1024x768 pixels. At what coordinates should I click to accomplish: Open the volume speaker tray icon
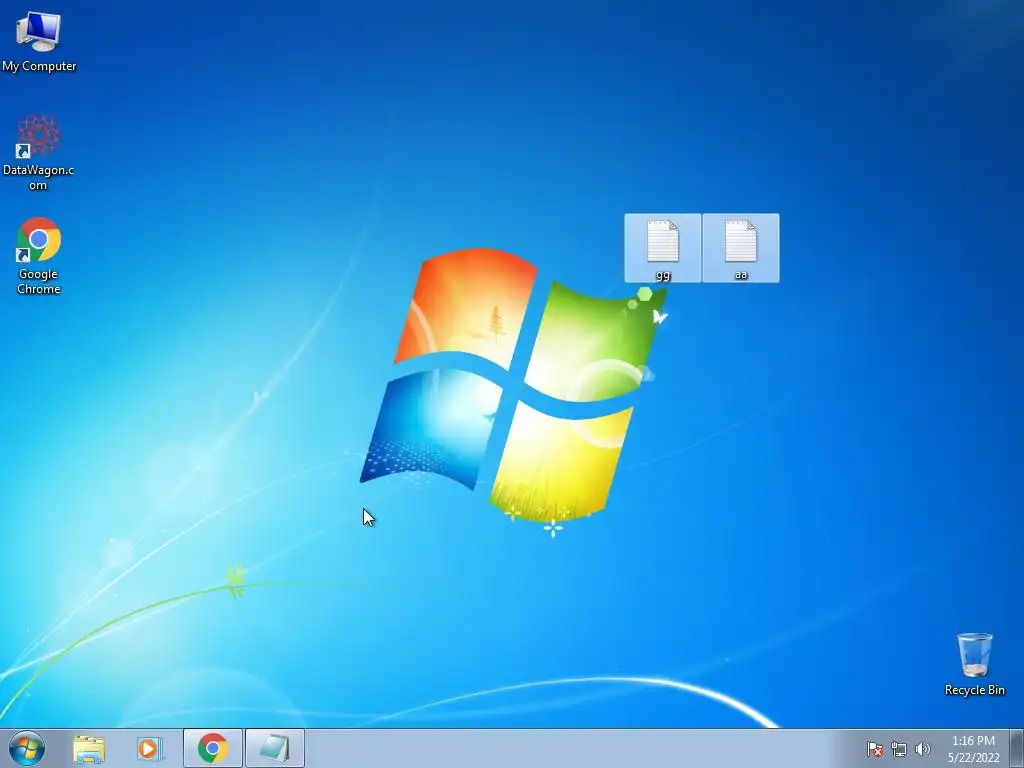pyautogui.click(x=922, y=749)
